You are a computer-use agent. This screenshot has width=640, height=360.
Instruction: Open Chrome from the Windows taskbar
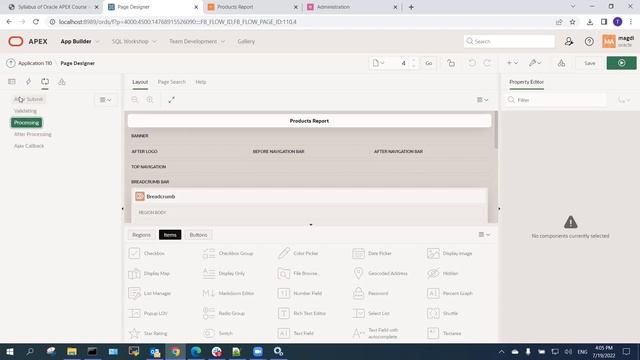pyautogui.click(x=176, y=351)
